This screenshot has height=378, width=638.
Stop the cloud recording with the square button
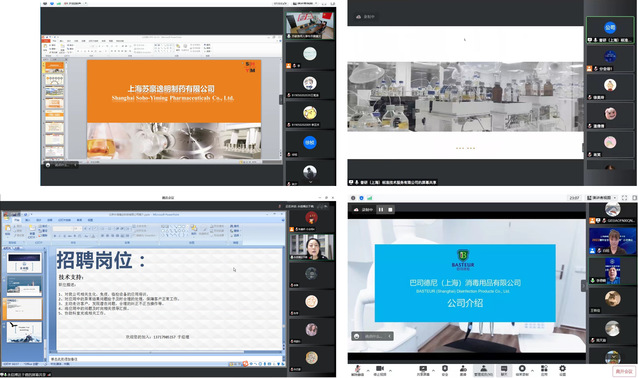click(x=390, y=210)
